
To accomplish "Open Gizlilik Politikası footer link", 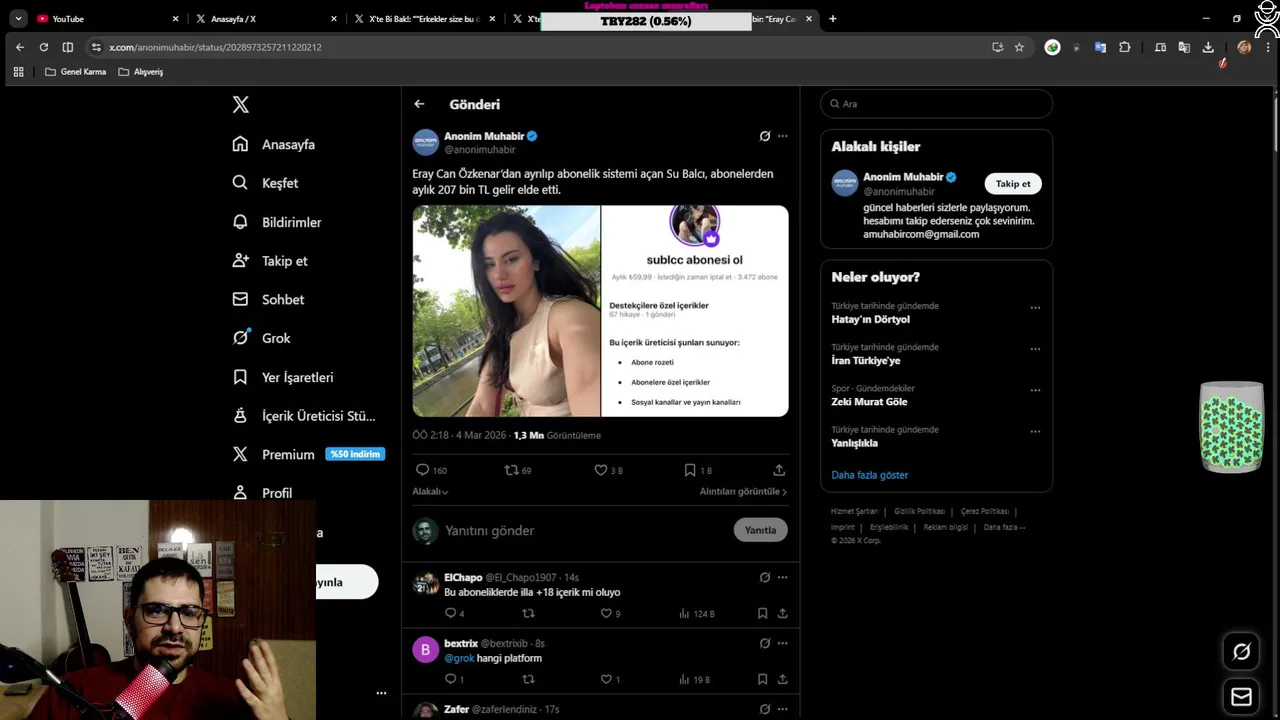I will pyautogui.click(x=920, y=511).
